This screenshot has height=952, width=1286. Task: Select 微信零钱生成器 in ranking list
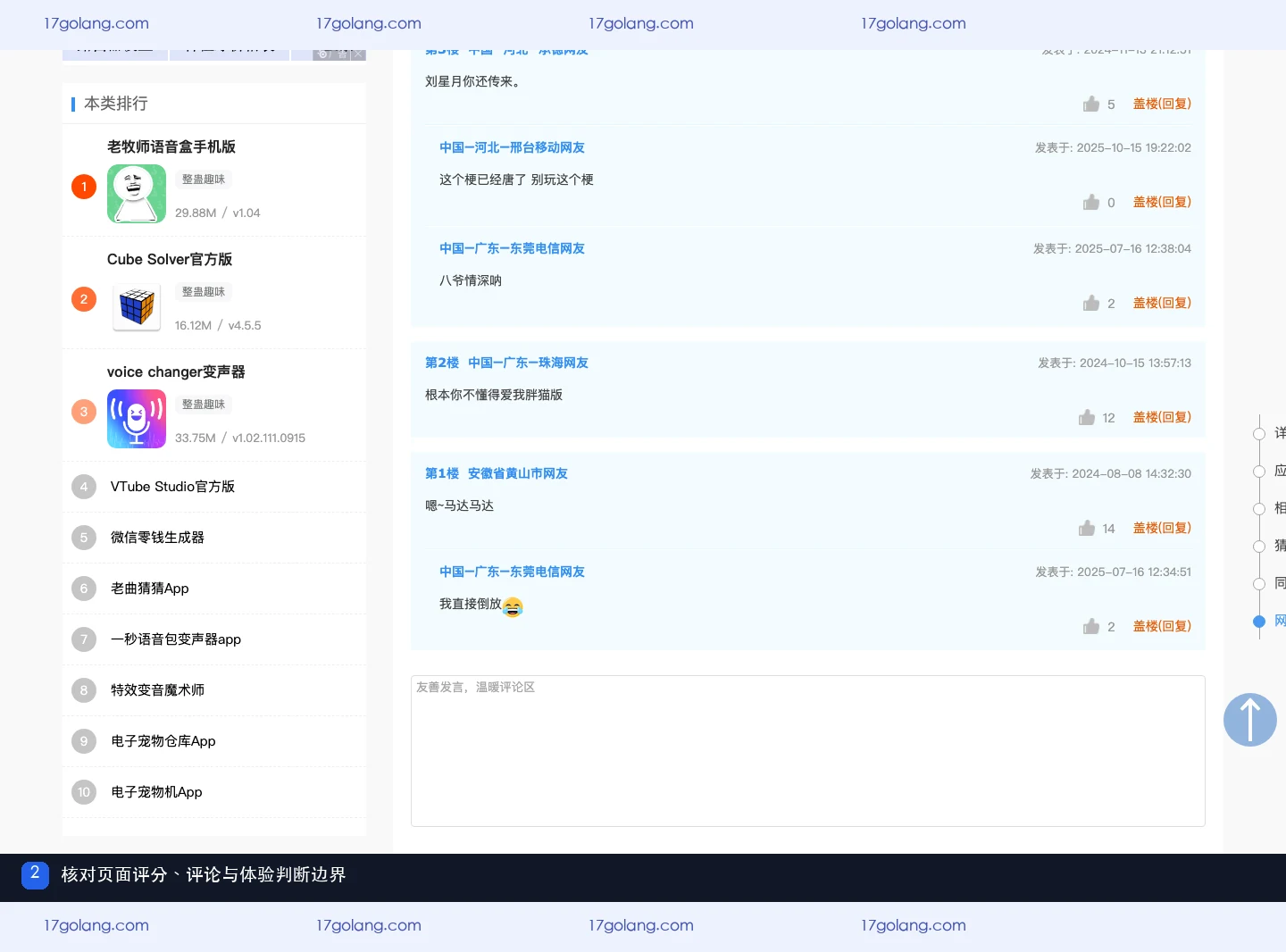pyautogui.click(x=157, y=538)
